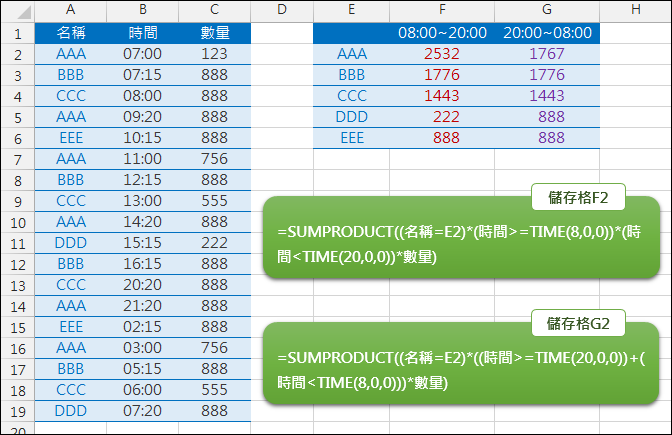
Task: Click summary value 1767
Action: (x=547, y=54)
